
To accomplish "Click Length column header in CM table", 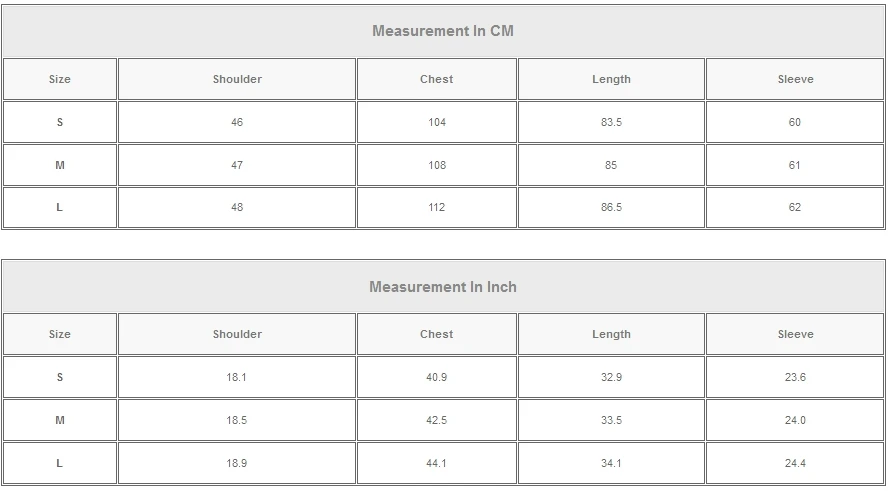I will 611,79.
